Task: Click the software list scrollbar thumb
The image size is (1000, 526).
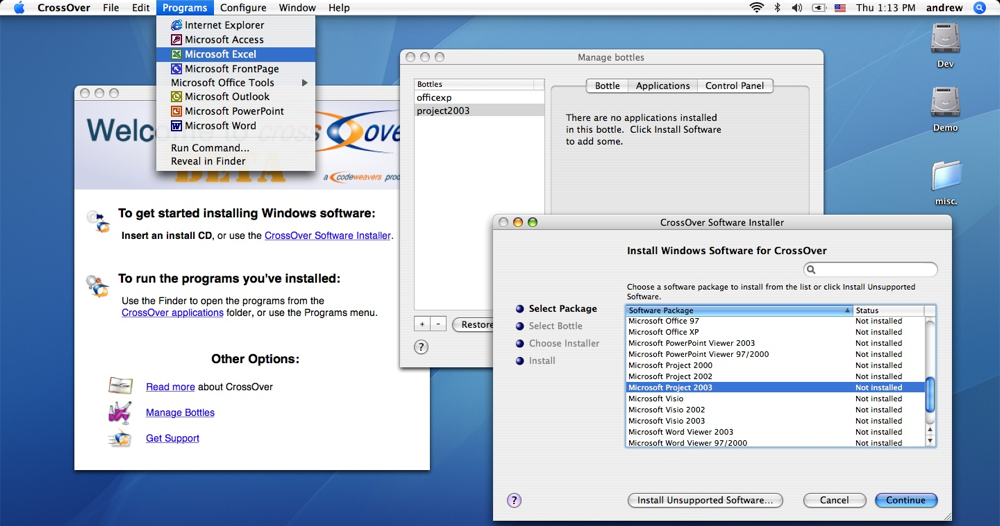Action: pos(930,395)
